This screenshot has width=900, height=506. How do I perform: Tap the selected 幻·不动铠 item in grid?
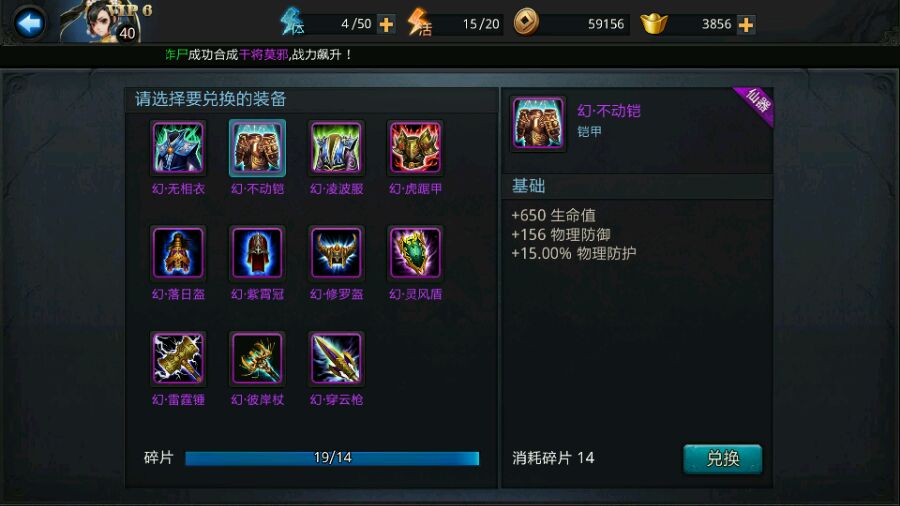click(x=257, y=147)
